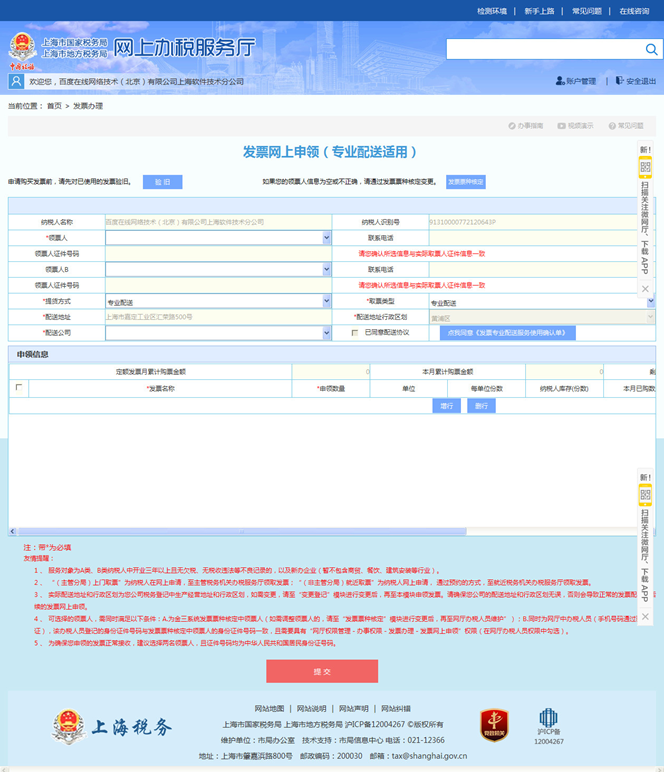Click the search magnifier icon
The height and width of the screenshot is (772, 667).
[x=649, y=49]
